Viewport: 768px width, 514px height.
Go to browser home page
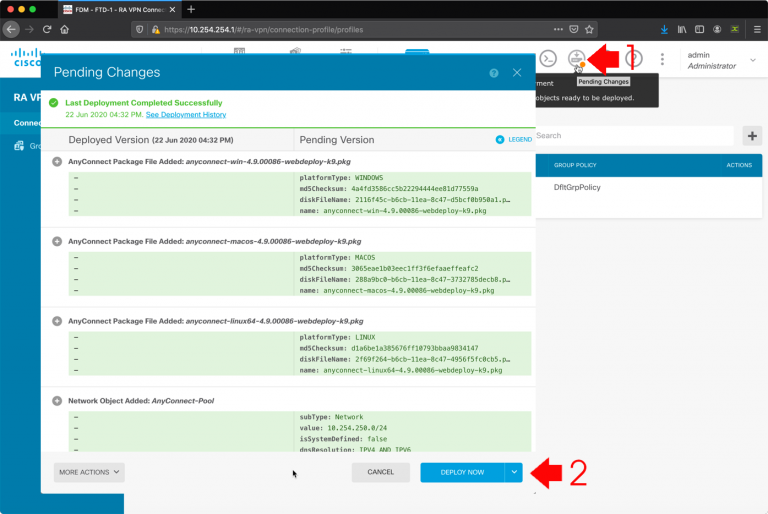pyautogui.click(x=65, y=29)
